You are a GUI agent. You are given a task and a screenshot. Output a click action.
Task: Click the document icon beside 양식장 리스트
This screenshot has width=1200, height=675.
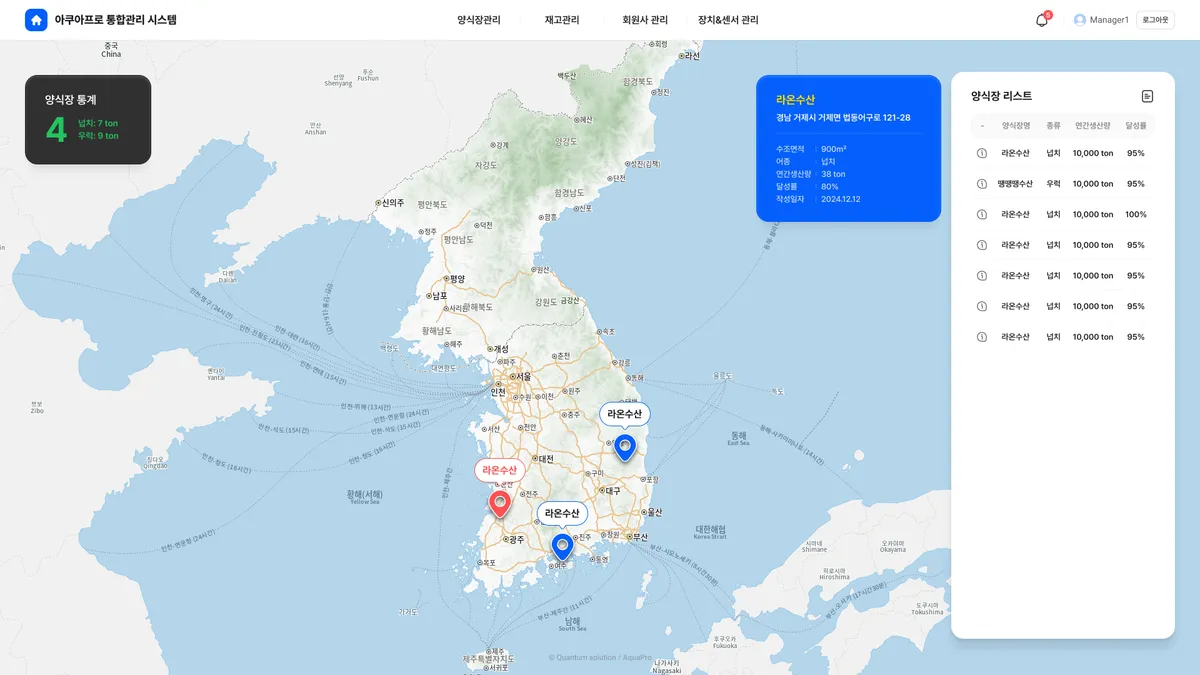tap(1147, 96)
